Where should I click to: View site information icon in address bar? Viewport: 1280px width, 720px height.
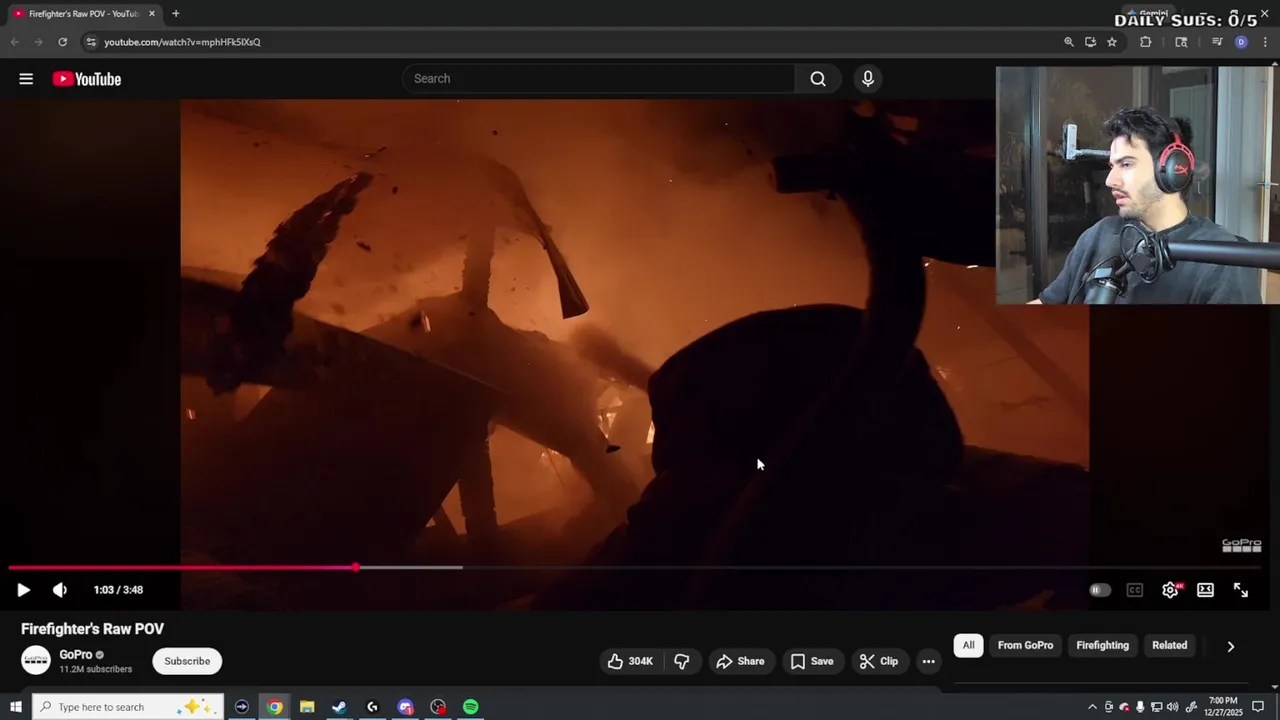[x=91, y=42]
